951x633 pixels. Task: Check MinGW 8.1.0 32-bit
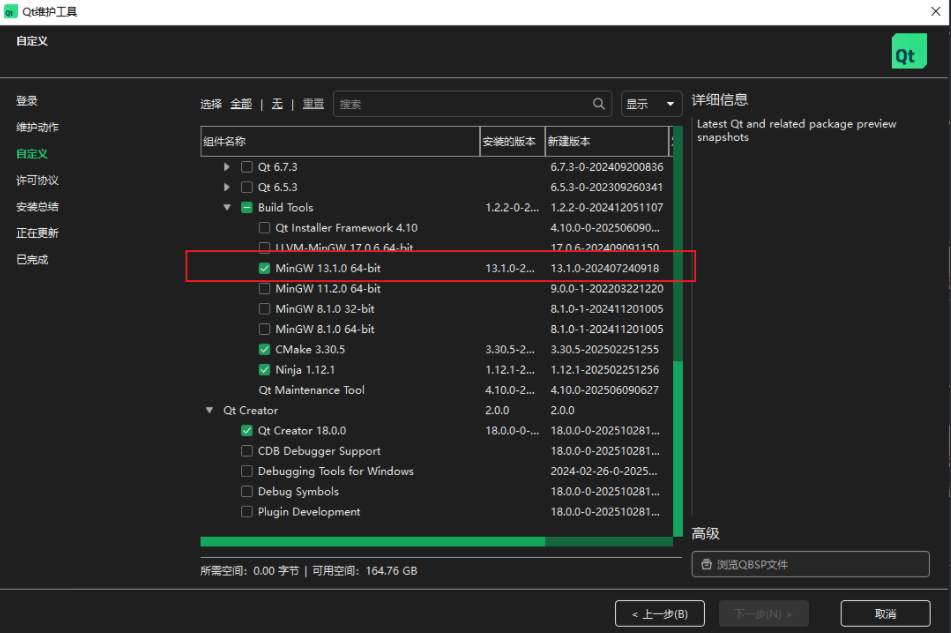(x=264, y=309)
